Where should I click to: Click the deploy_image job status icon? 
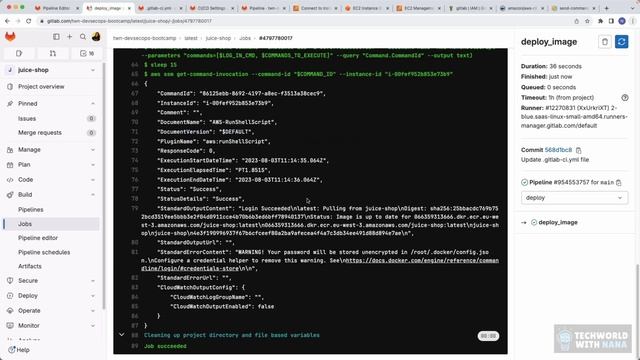click(x=534, y=222)
